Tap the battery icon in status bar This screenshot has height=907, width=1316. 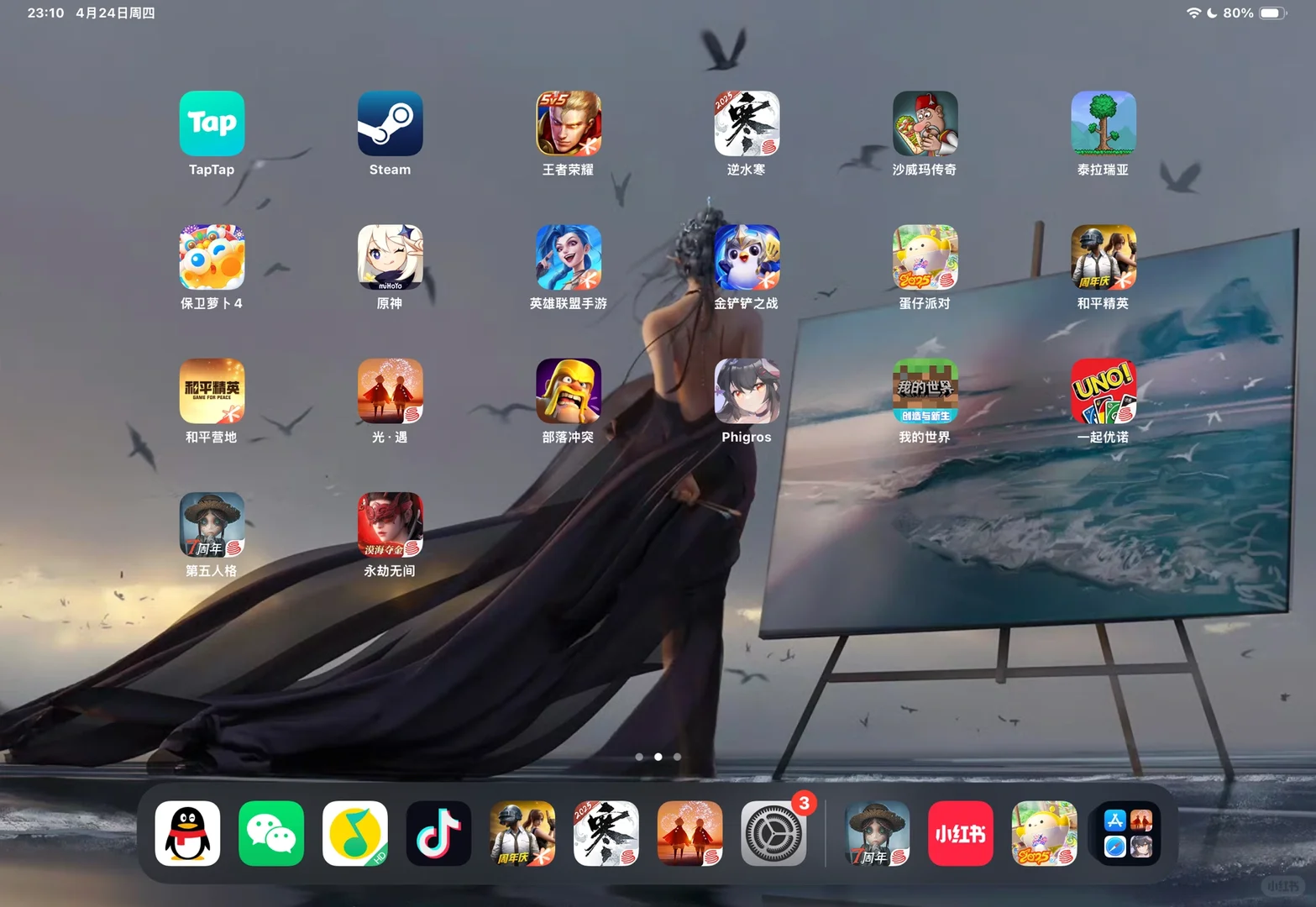click(1272, 13)
